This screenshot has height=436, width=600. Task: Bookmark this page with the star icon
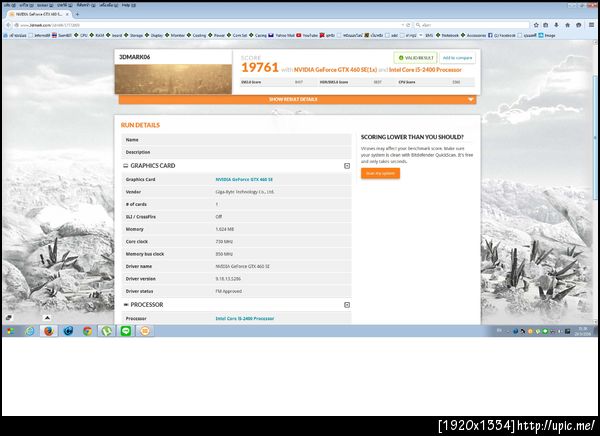[536, 25]
